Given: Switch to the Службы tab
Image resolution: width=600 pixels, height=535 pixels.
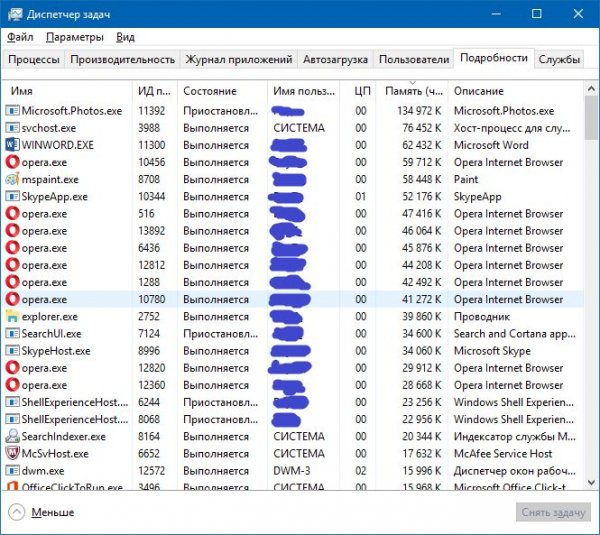Looking at the screenshot, I should [x=559, y=60].
